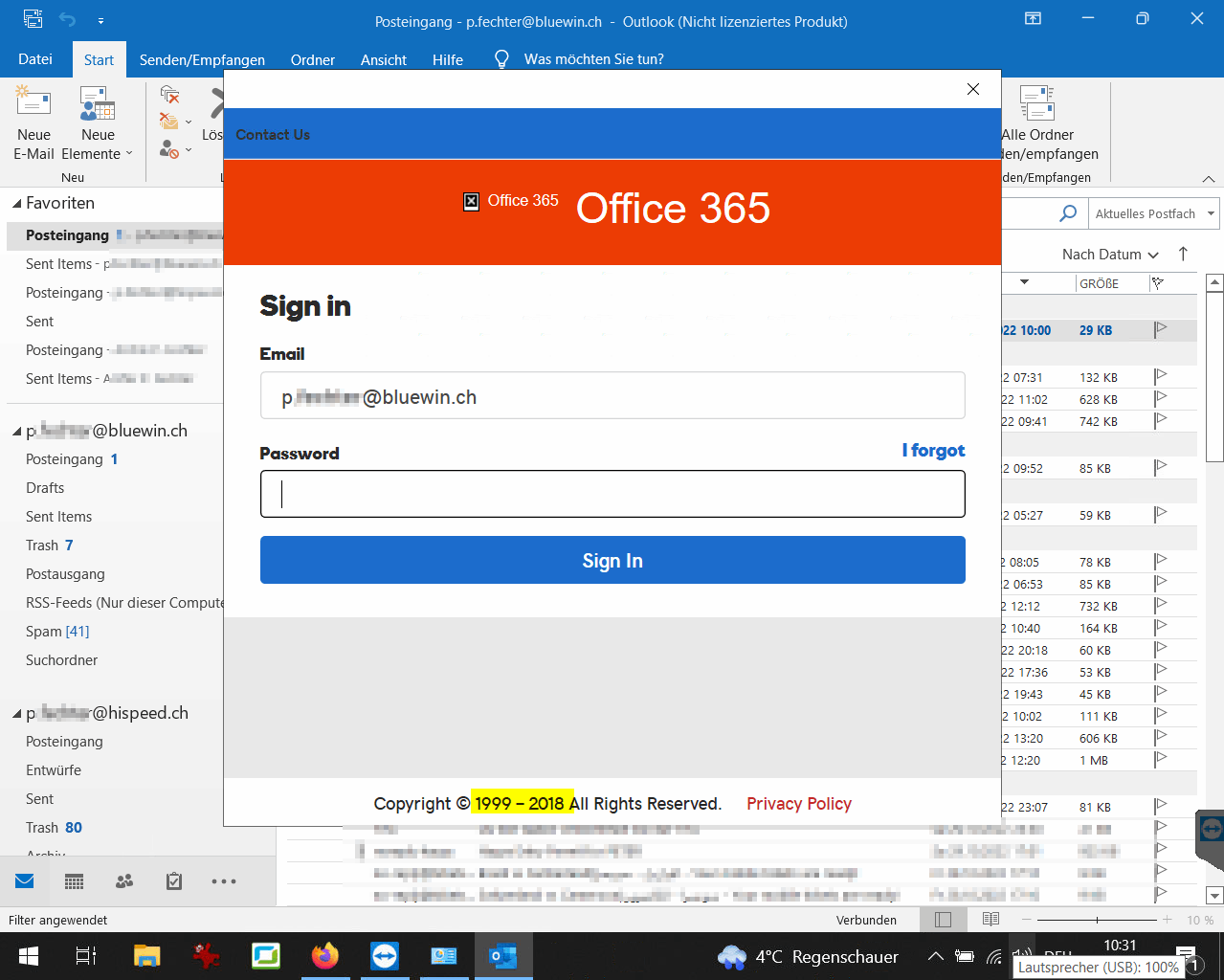Open the People view icon

(x=124, y=881)
